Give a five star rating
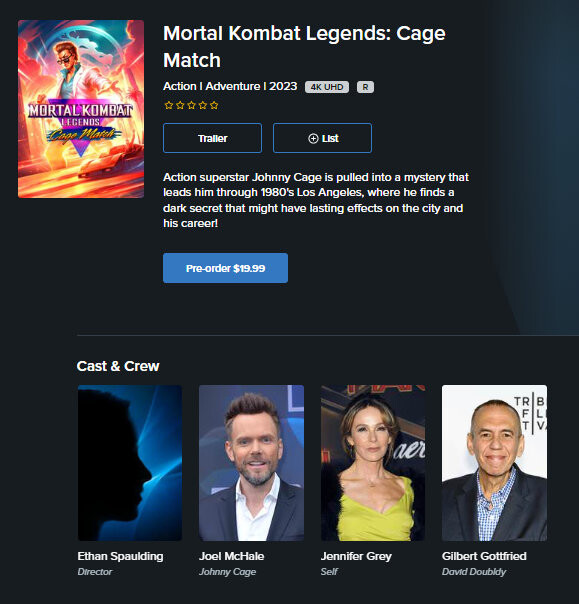 214,105
